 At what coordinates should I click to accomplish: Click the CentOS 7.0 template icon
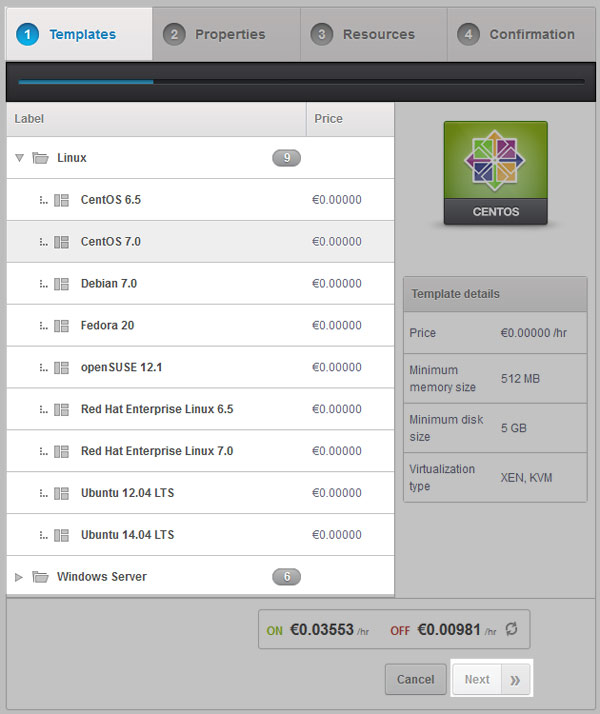61,242
